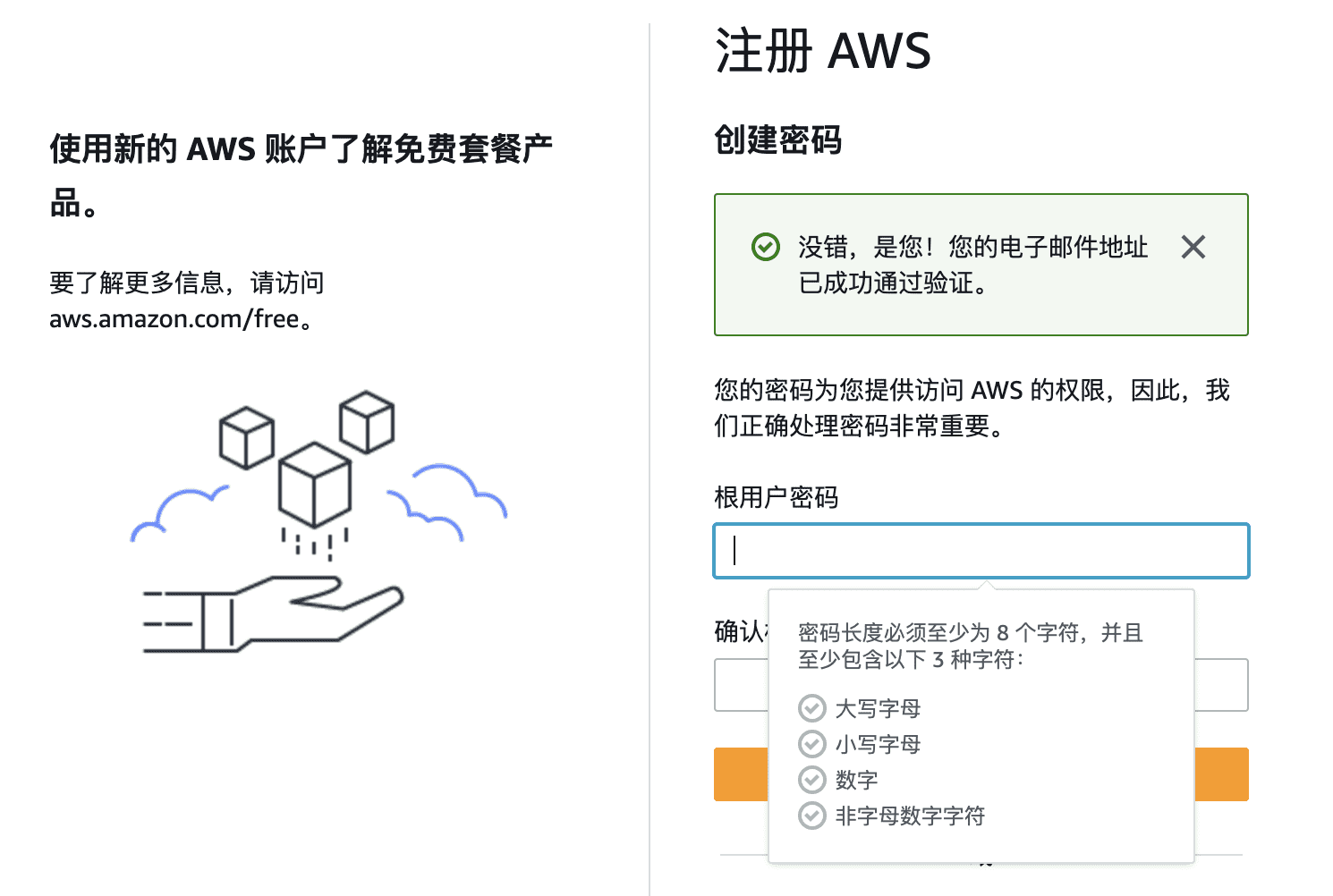The height and width of the screenshot is (896, 1333).
Task: Click the 小写字母 requirement check icon
Action: 811,744
